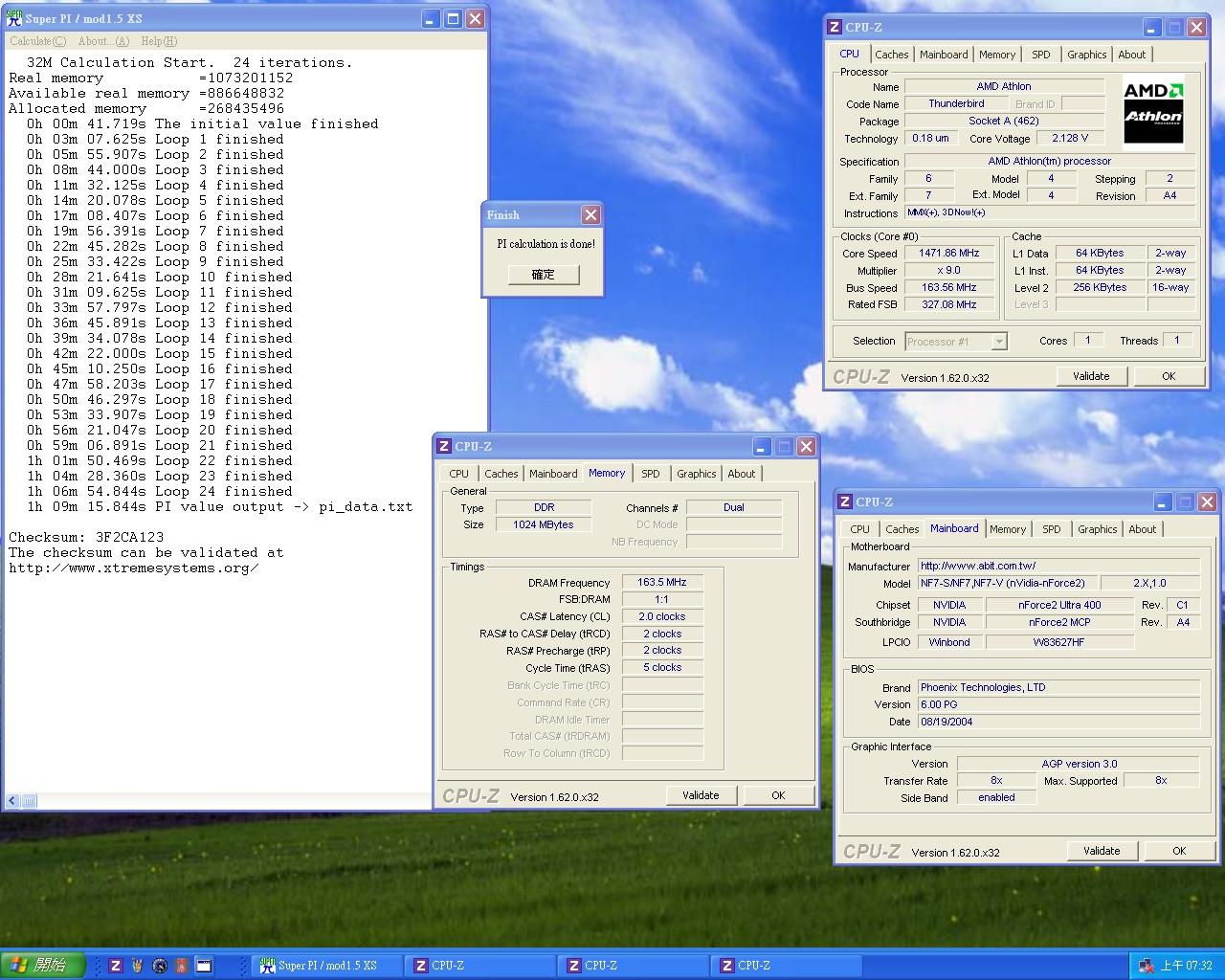Open the Help menu in Super PI
This screenshot has width=1225, height=980.
pyautogui.click(x=159, y=41)
